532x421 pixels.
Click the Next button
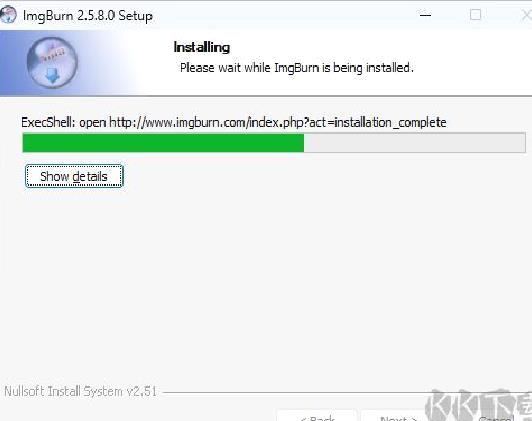(399, 417)
